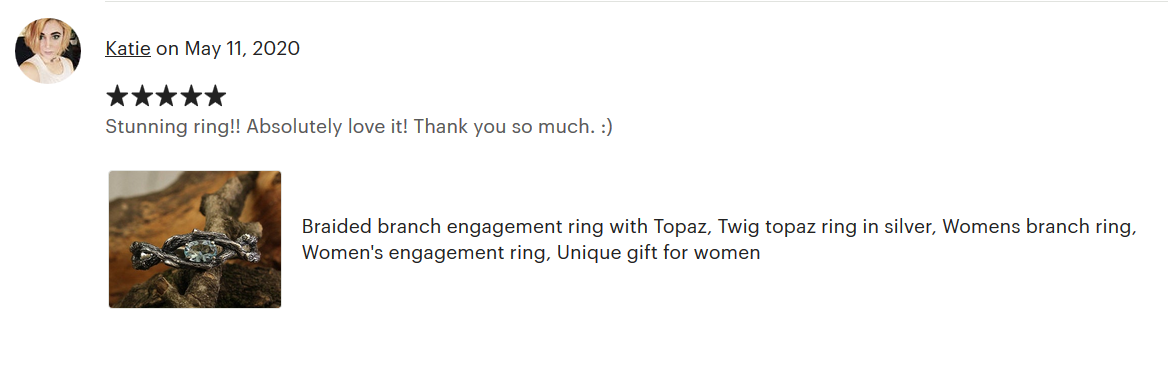Click the smiley emoticon ending the review
Viewport: 1168px width, 369px height.
(606, 127)
